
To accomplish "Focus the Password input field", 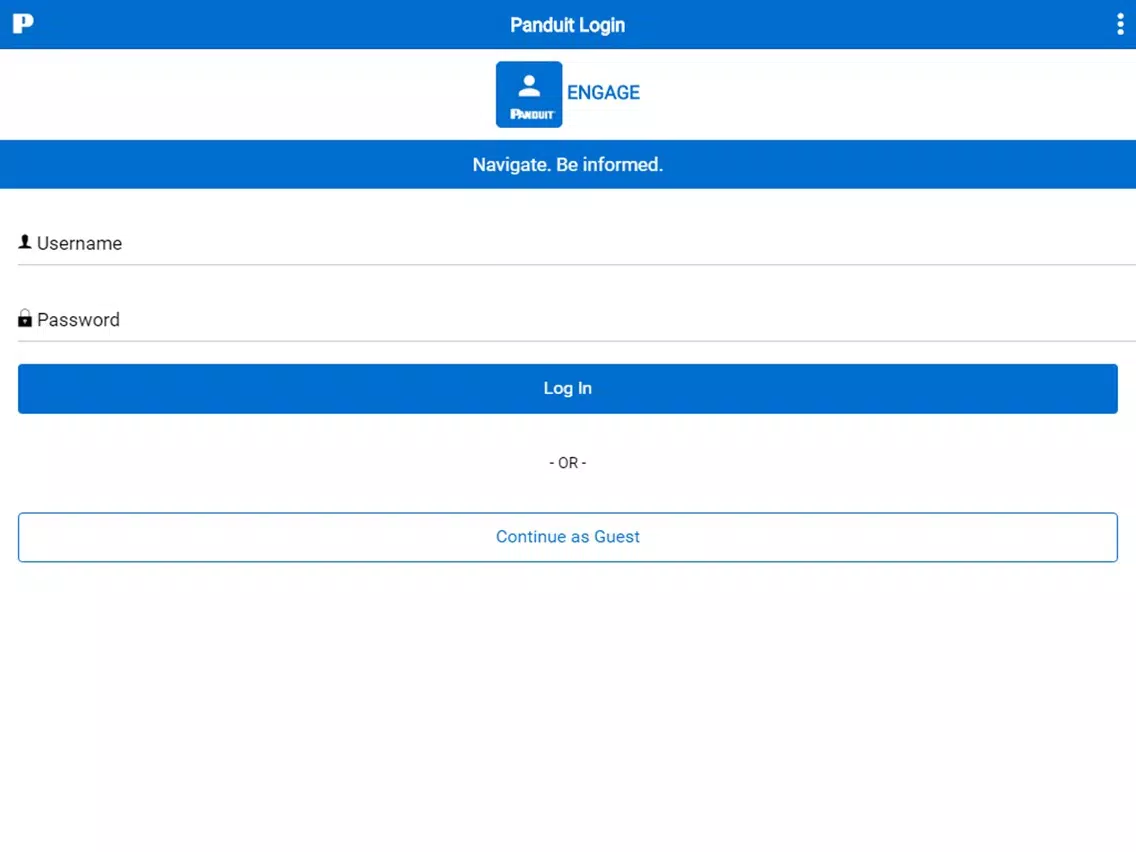I will (x=577, y=320).
